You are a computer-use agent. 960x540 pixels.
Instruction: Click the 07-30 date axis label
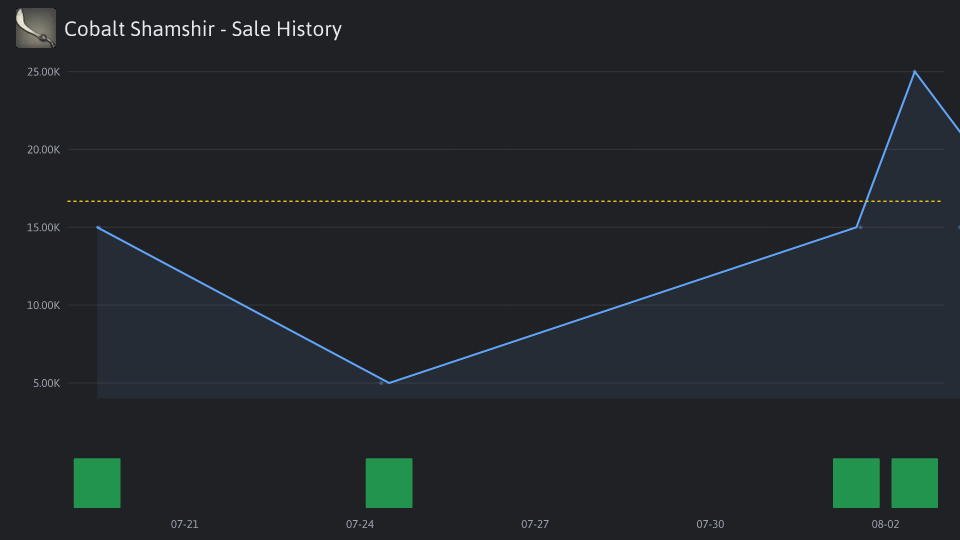point(710,524)
